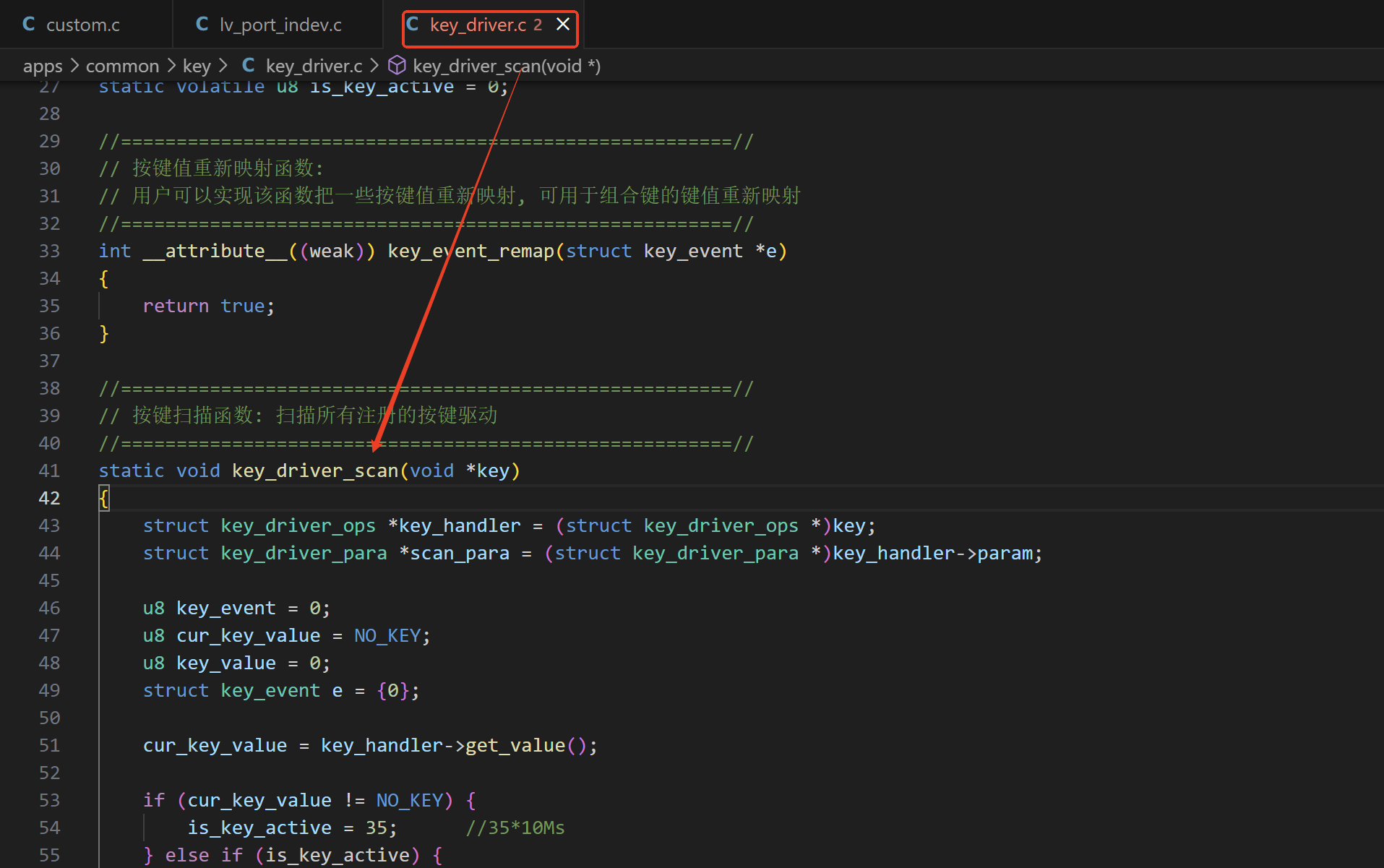Click the opening brace on line 42
The height and width of the screenshot is (868, 1384).
[x=104, y=498]
